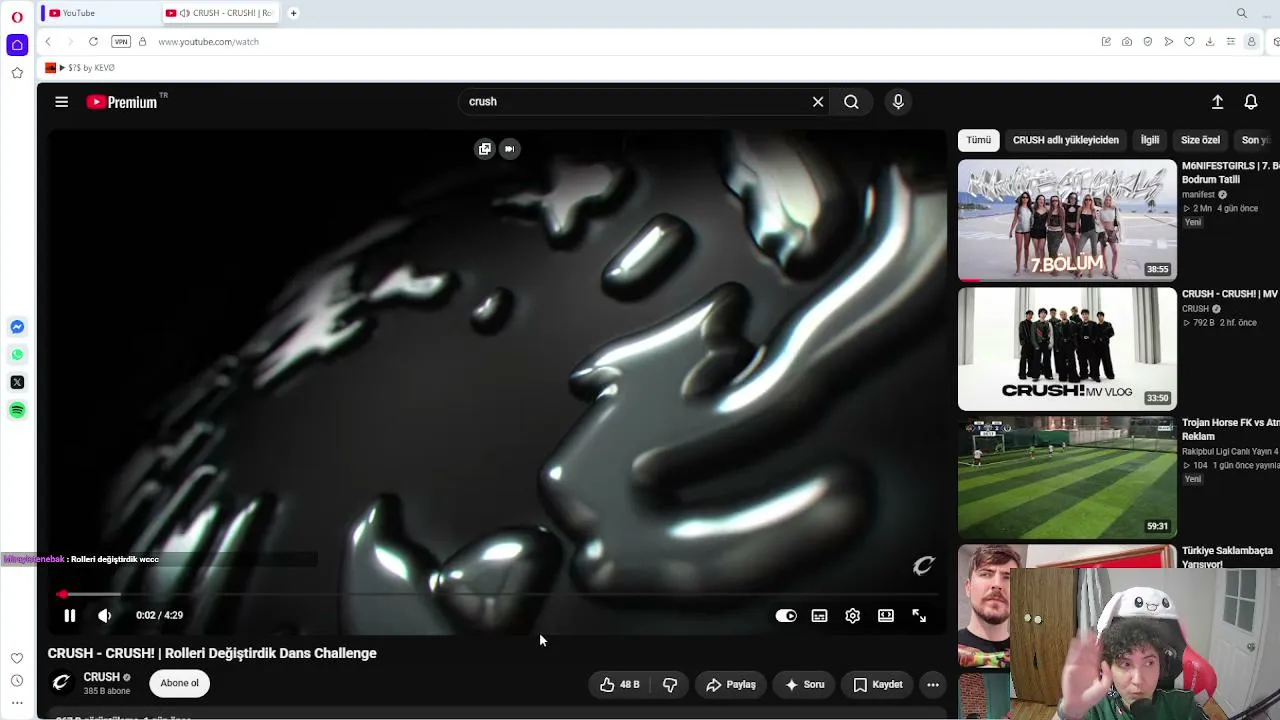Go back to the previous page
The image size is (1280, 720).
[48, 42]
